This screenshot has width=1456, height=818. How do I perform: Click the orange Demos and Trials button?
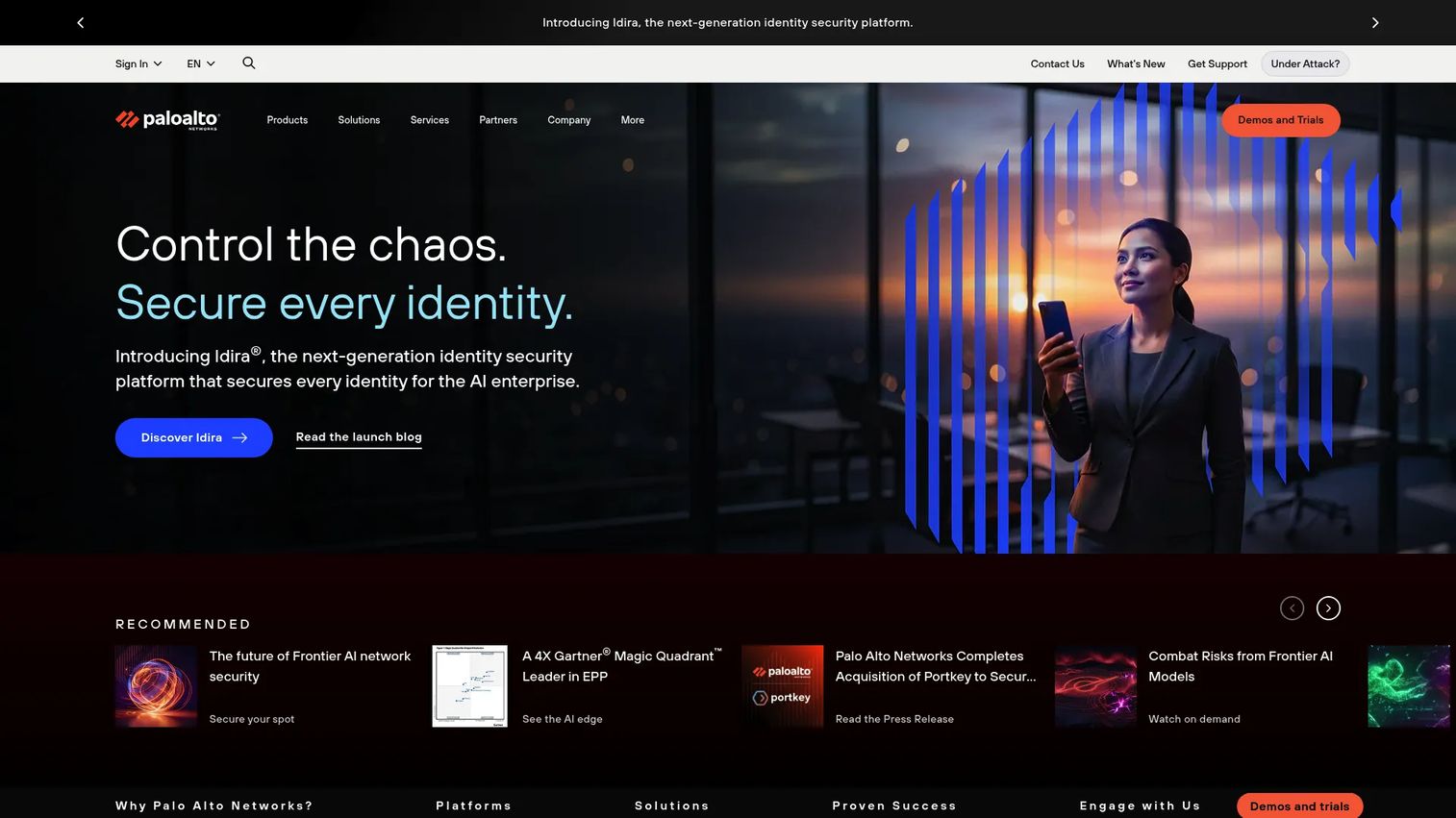[x=1281, y=120]
